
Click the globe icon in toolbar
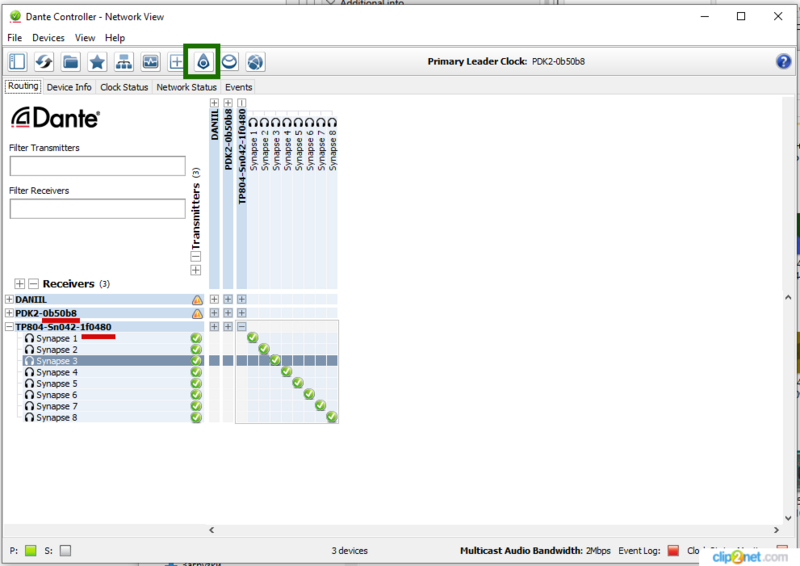256,62
